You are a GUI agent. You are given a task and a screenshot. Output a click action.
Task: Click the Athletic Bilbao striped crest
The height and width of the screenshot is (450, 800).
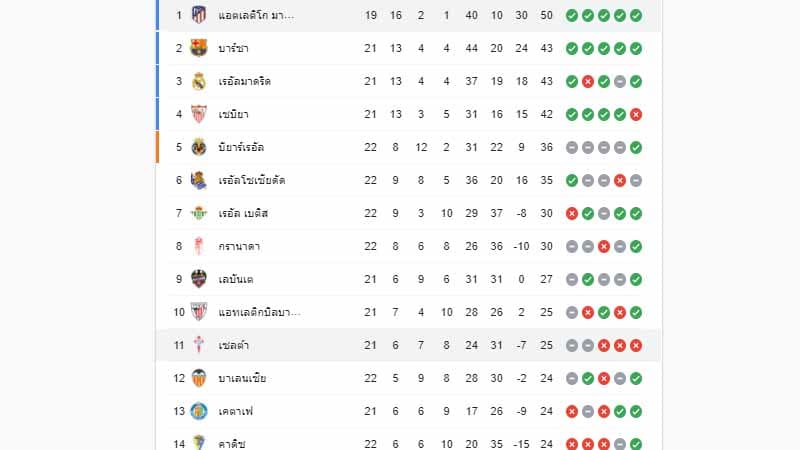tap(199, 312)
